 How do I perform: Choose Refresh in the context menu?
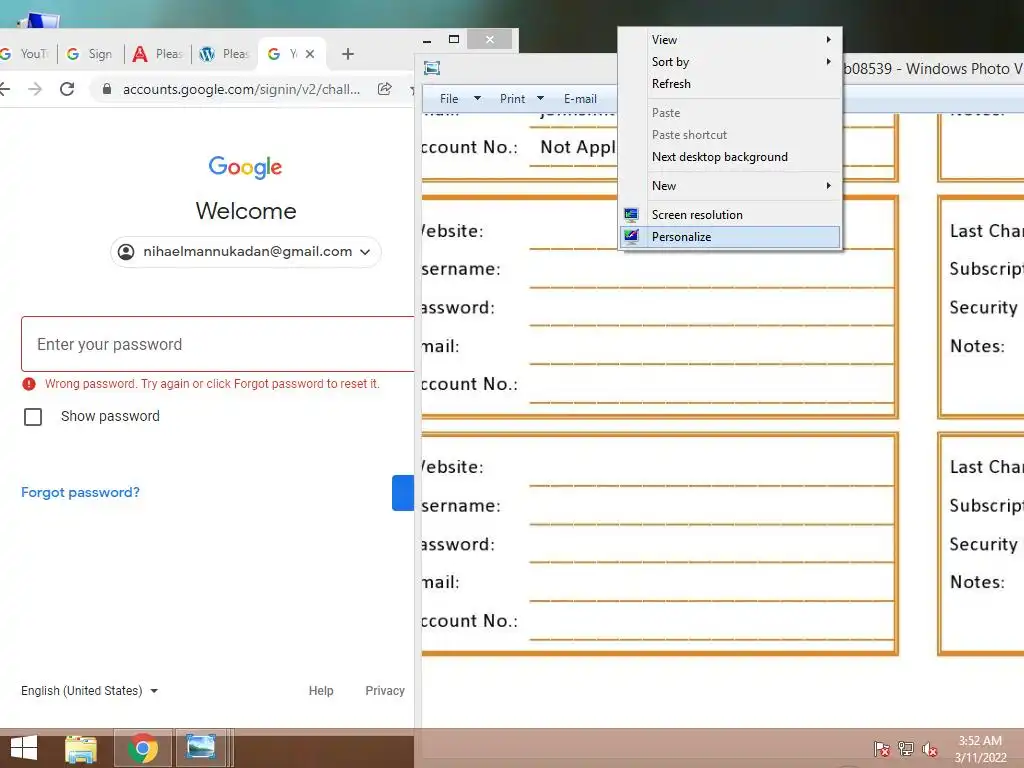click(x=730, y=84)
